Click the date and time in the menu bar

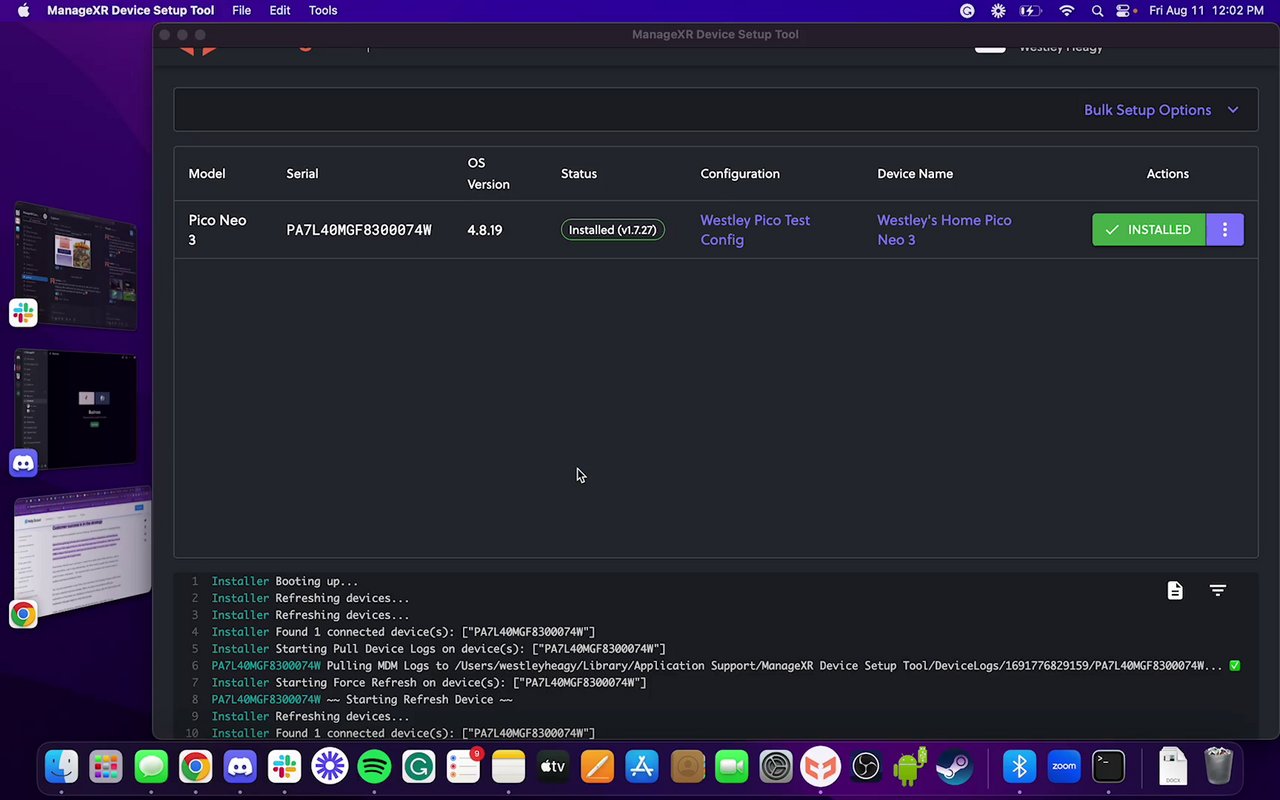1207,11
